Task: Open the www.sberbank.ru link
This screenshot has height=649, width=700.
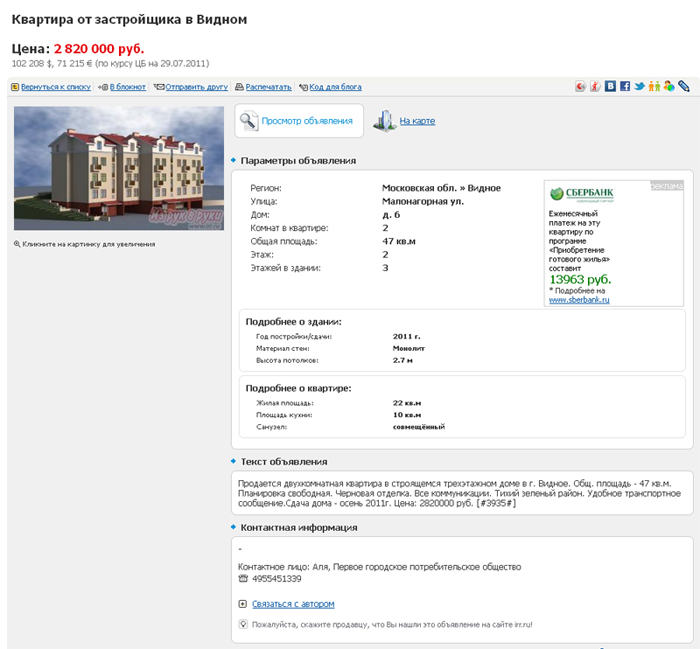Action: click(x=579, y=300)
